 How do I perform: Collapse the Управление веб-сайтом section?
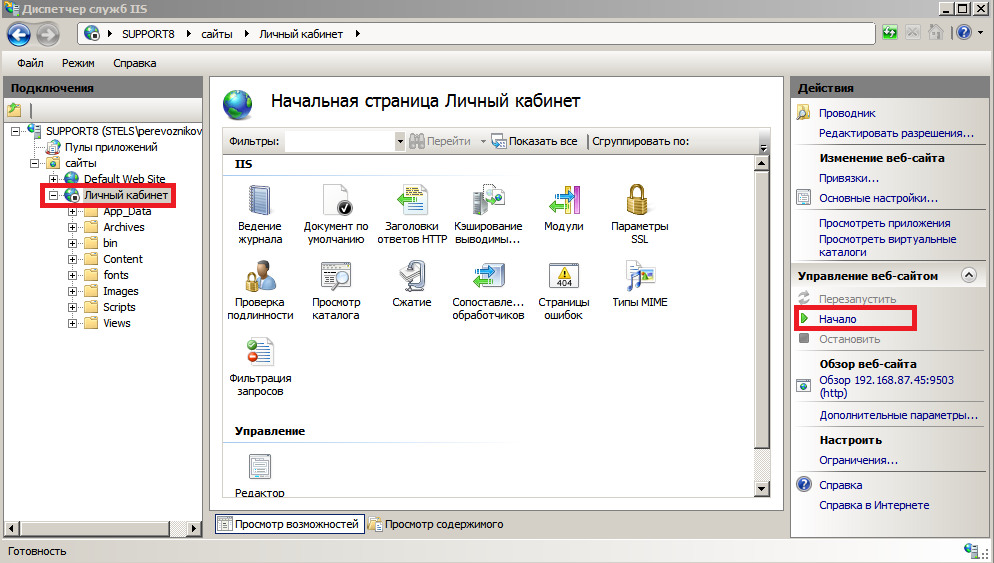click(x=969, y=275)
